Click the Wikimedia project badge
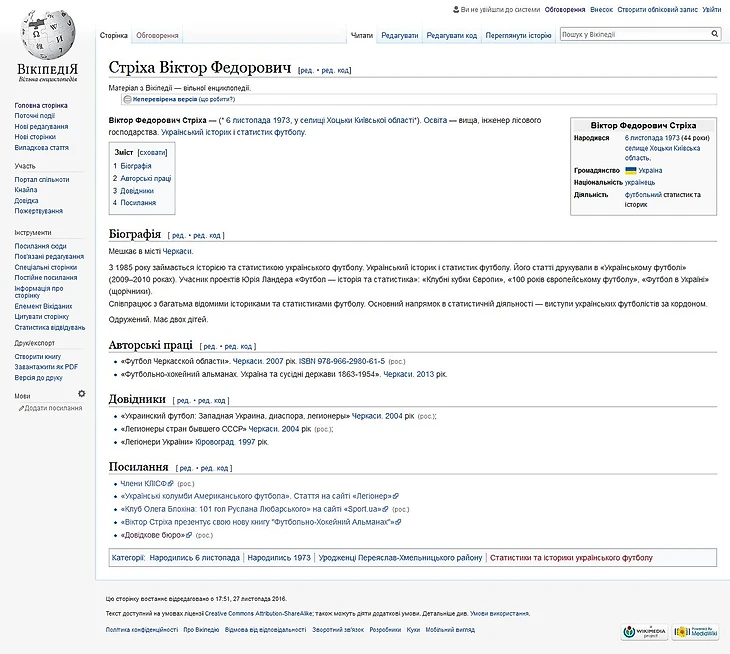 pos(643,631)
